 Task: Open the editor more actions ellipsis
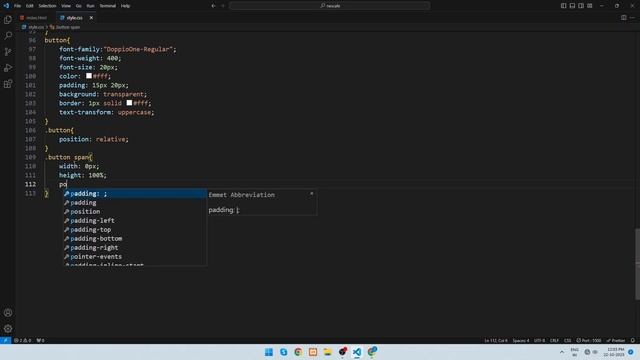[x=632, y=18]
